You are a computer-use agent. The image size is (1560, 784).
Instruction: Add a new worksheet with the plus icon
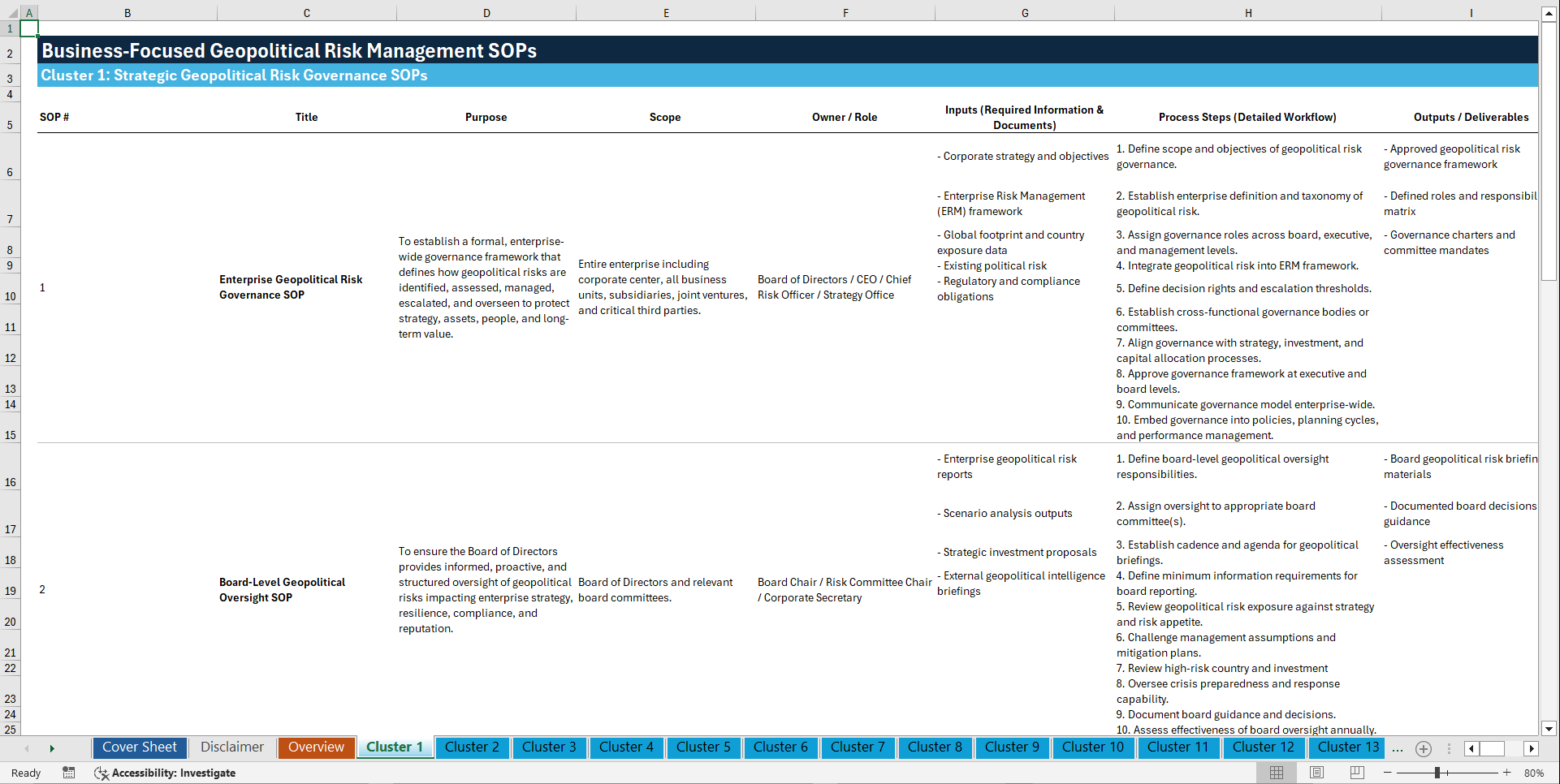1423,748
